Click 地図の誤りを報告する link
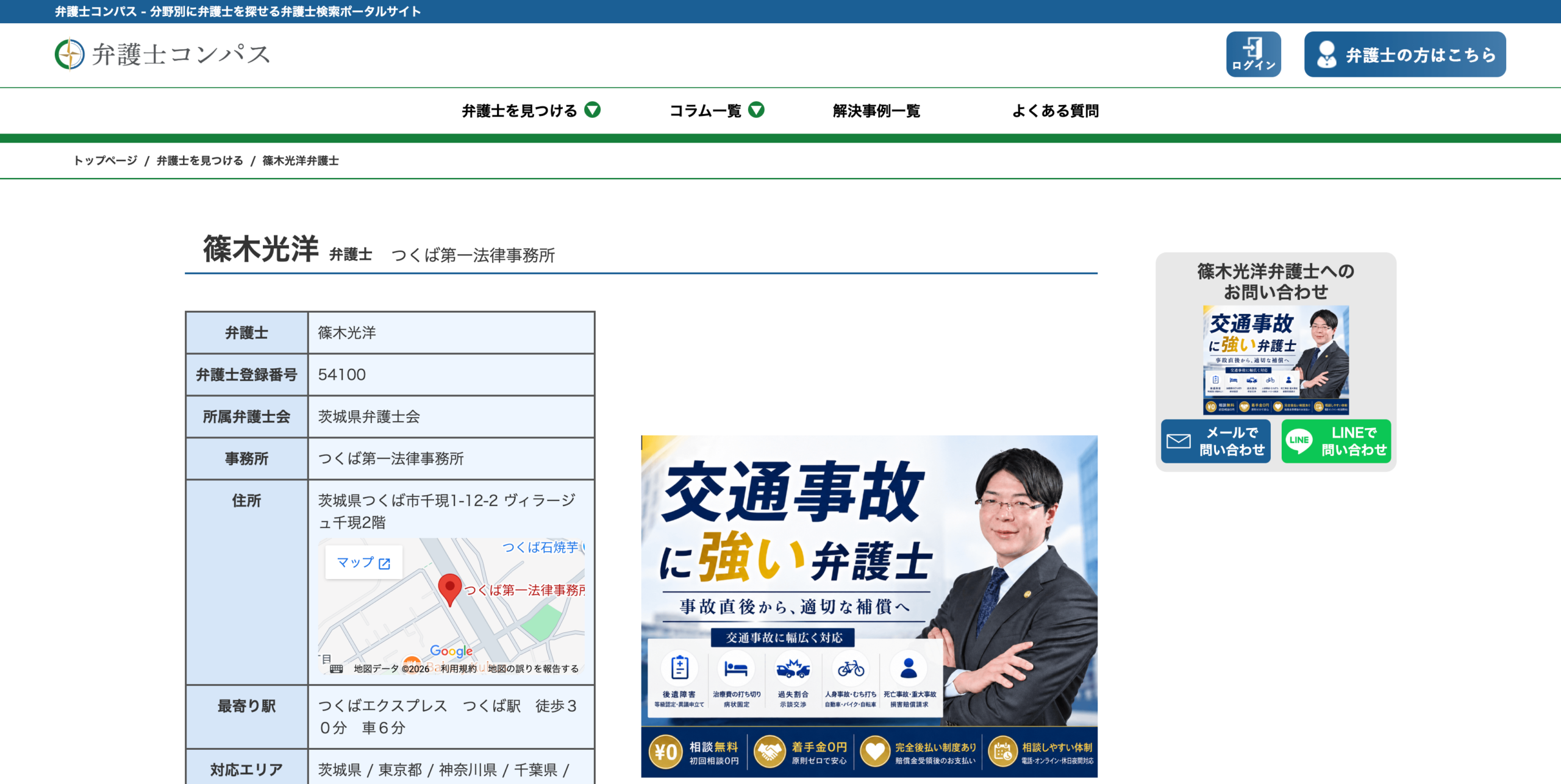 (533, 669)
